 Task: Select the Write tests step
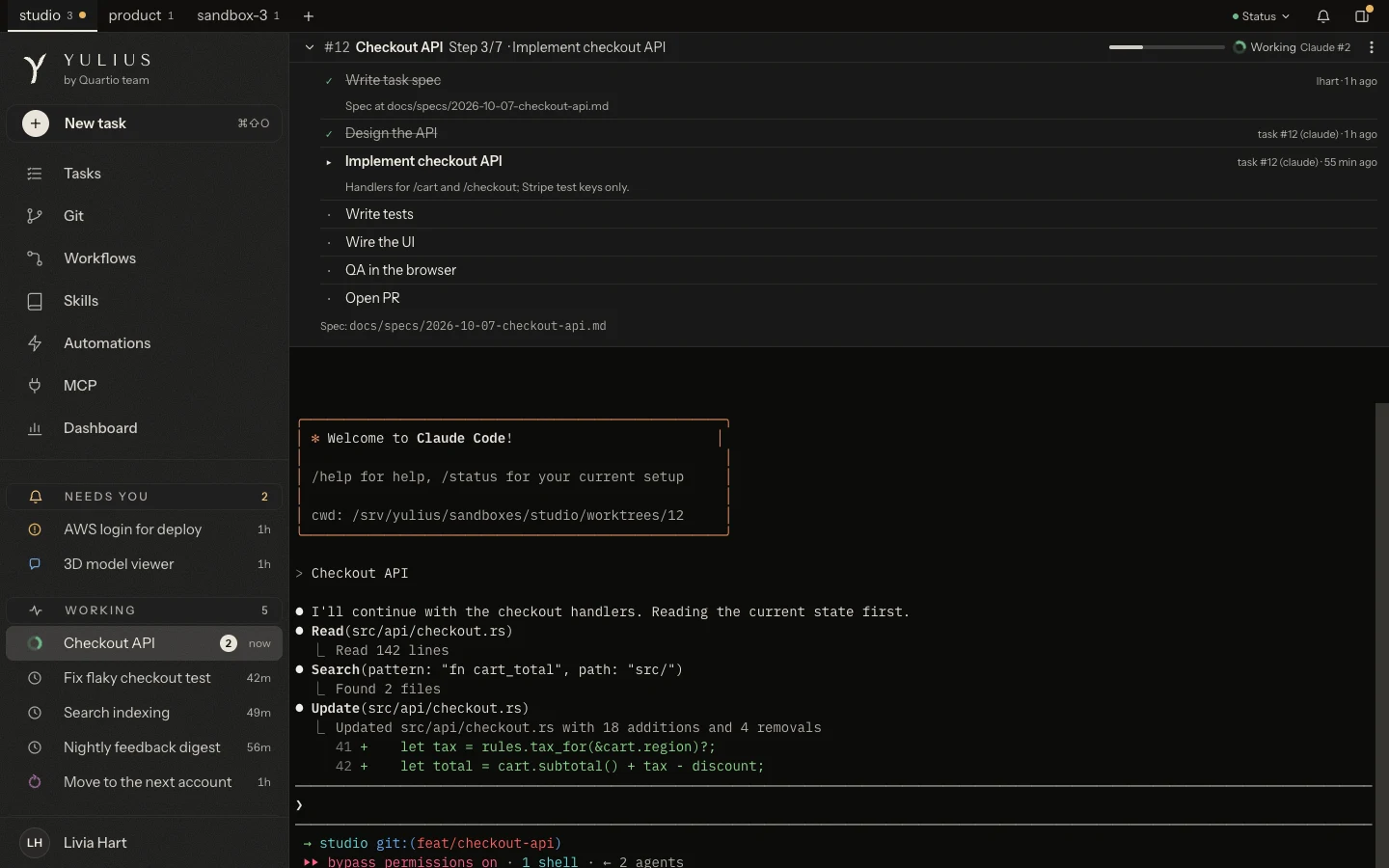pyautogui.click(x=849, y=214)
